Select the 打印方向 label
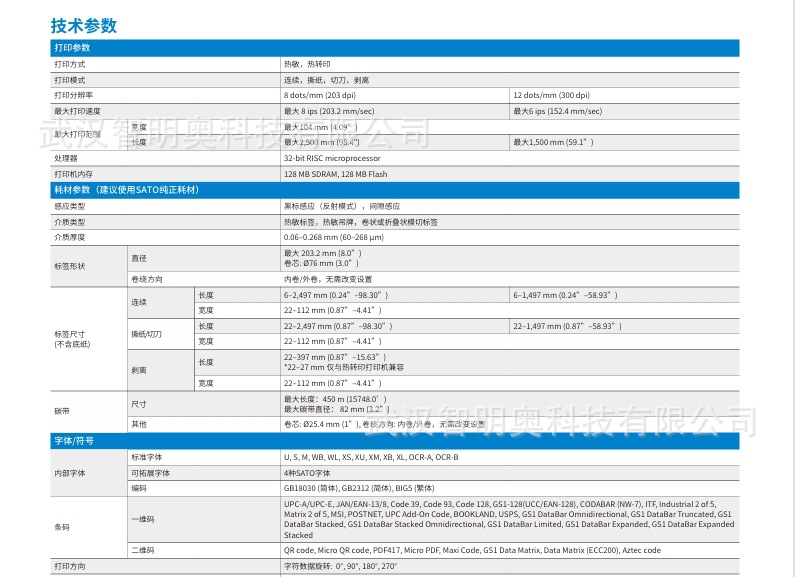 click(70, 566)
